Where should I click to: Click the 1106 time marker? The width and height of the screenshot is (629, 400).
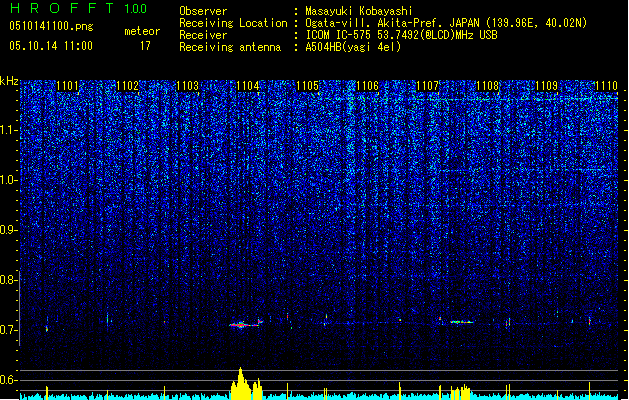tap(367, 86)
